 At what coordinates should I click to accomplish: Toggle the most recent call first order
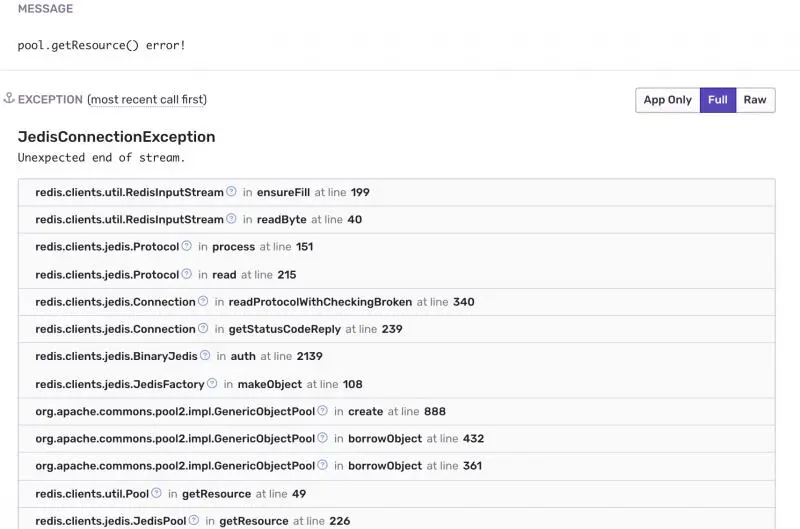pyautogui.click(x=147, y=99)
